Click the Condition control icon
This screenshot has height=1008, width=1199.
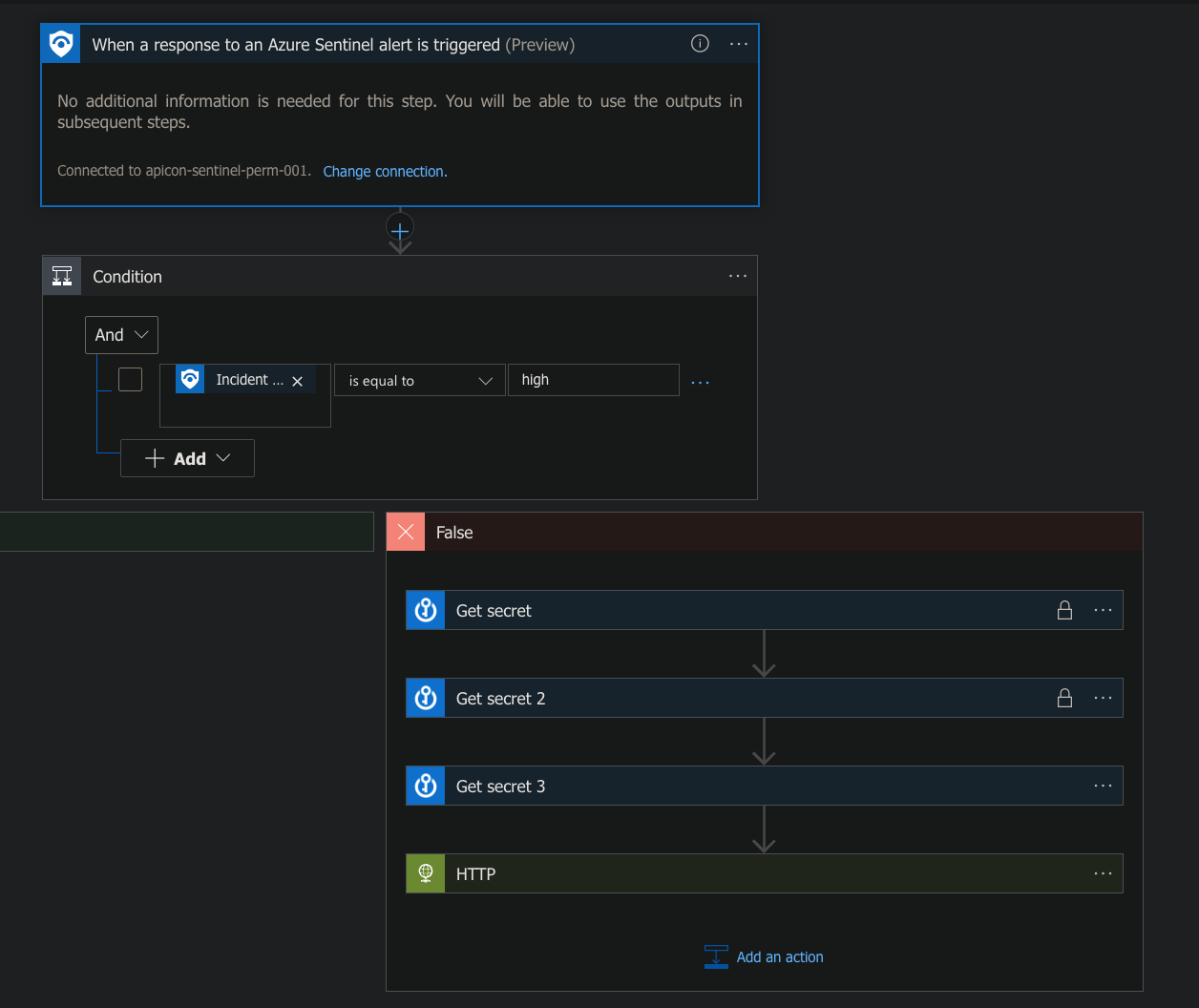62,276
